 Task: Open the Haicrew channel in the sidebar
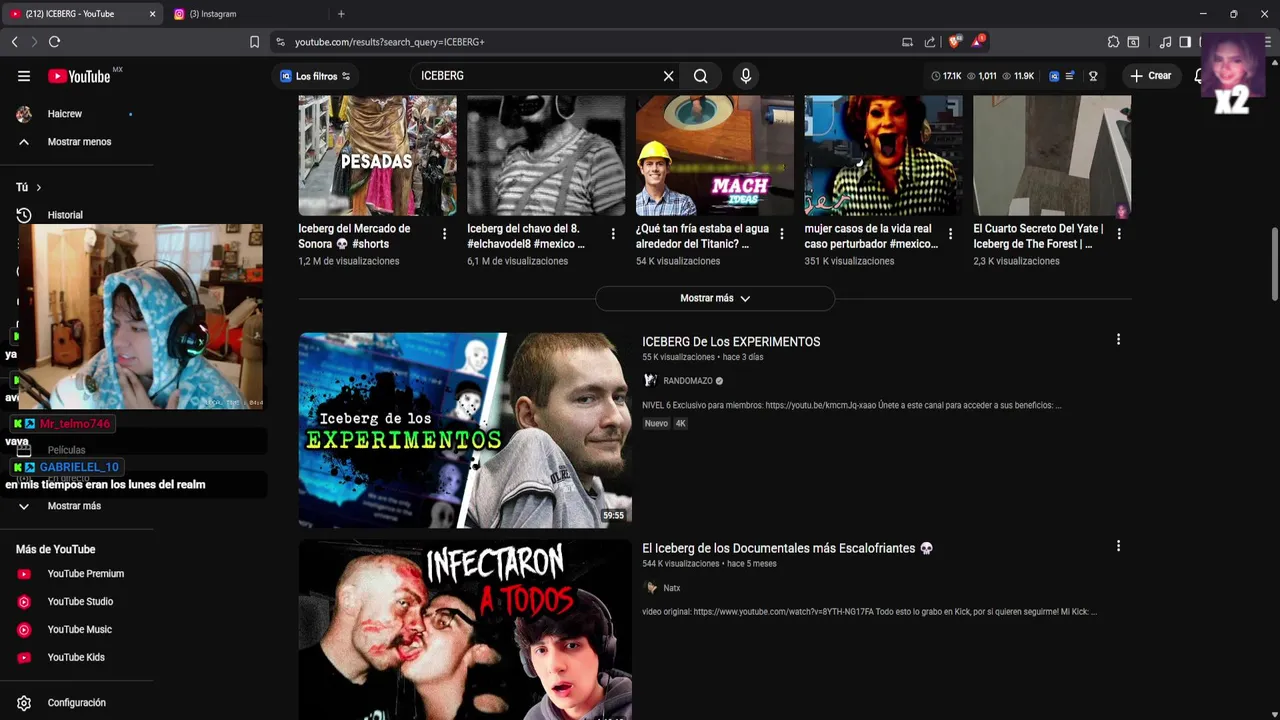tap(65, 114)
